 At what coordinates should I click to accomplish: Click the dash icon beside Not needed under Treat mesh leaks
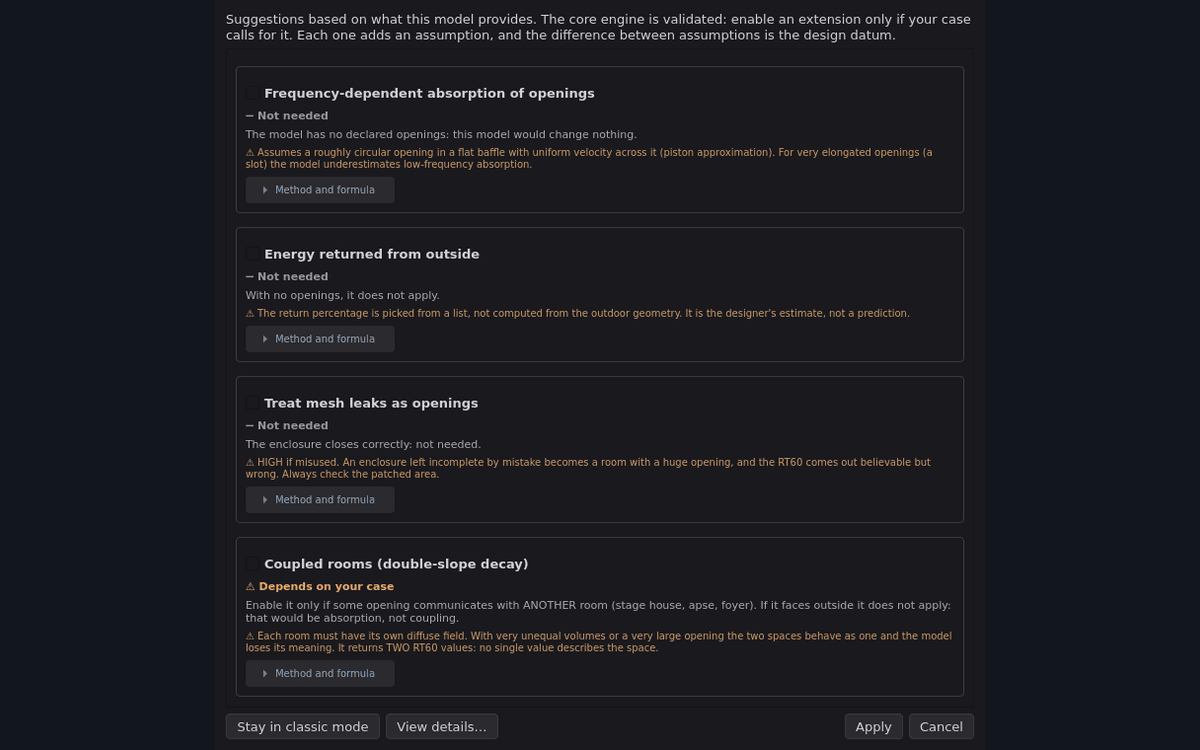tap(250, 426)
